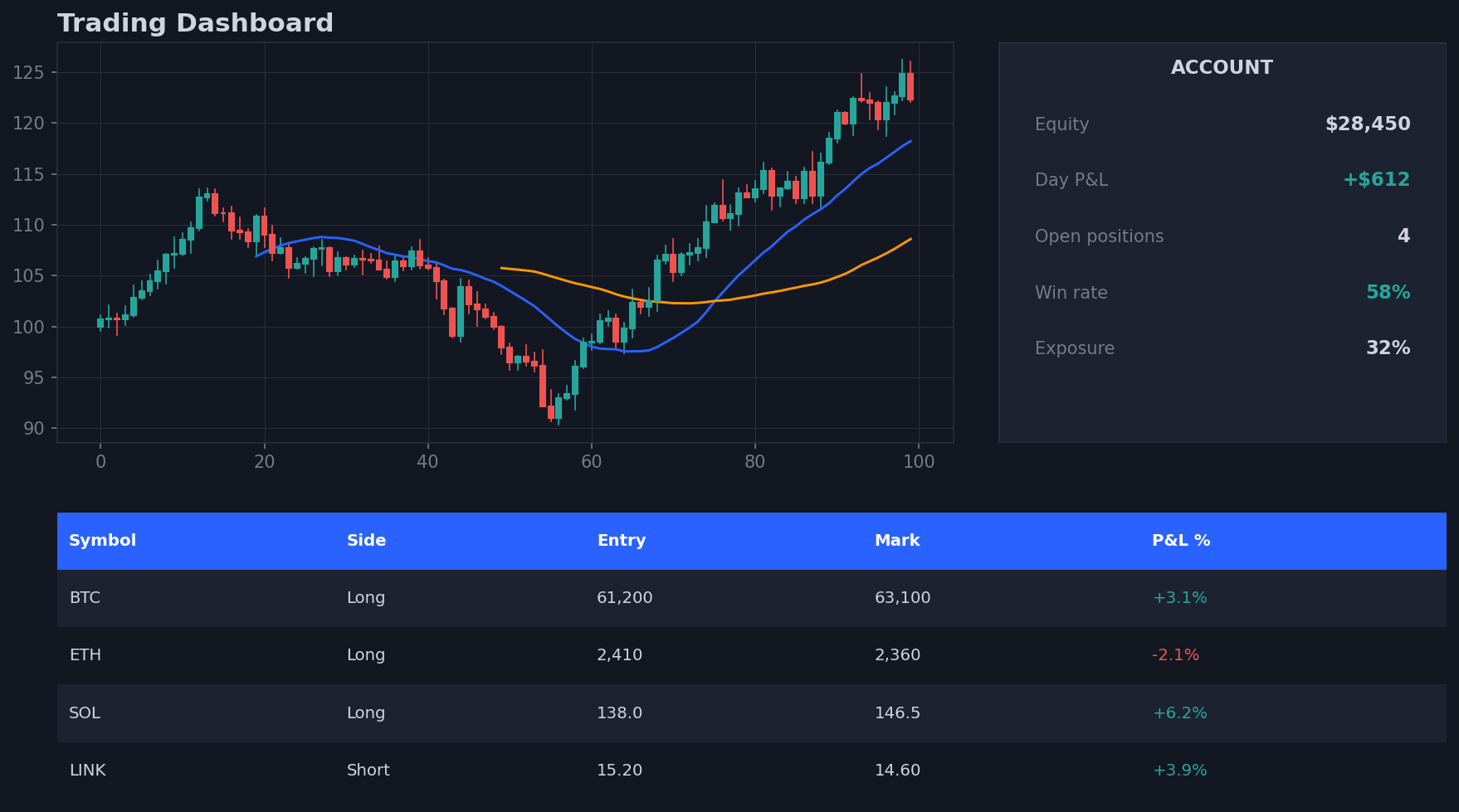
Task: Click the Symbol column header
Action: tap(103, 541)
